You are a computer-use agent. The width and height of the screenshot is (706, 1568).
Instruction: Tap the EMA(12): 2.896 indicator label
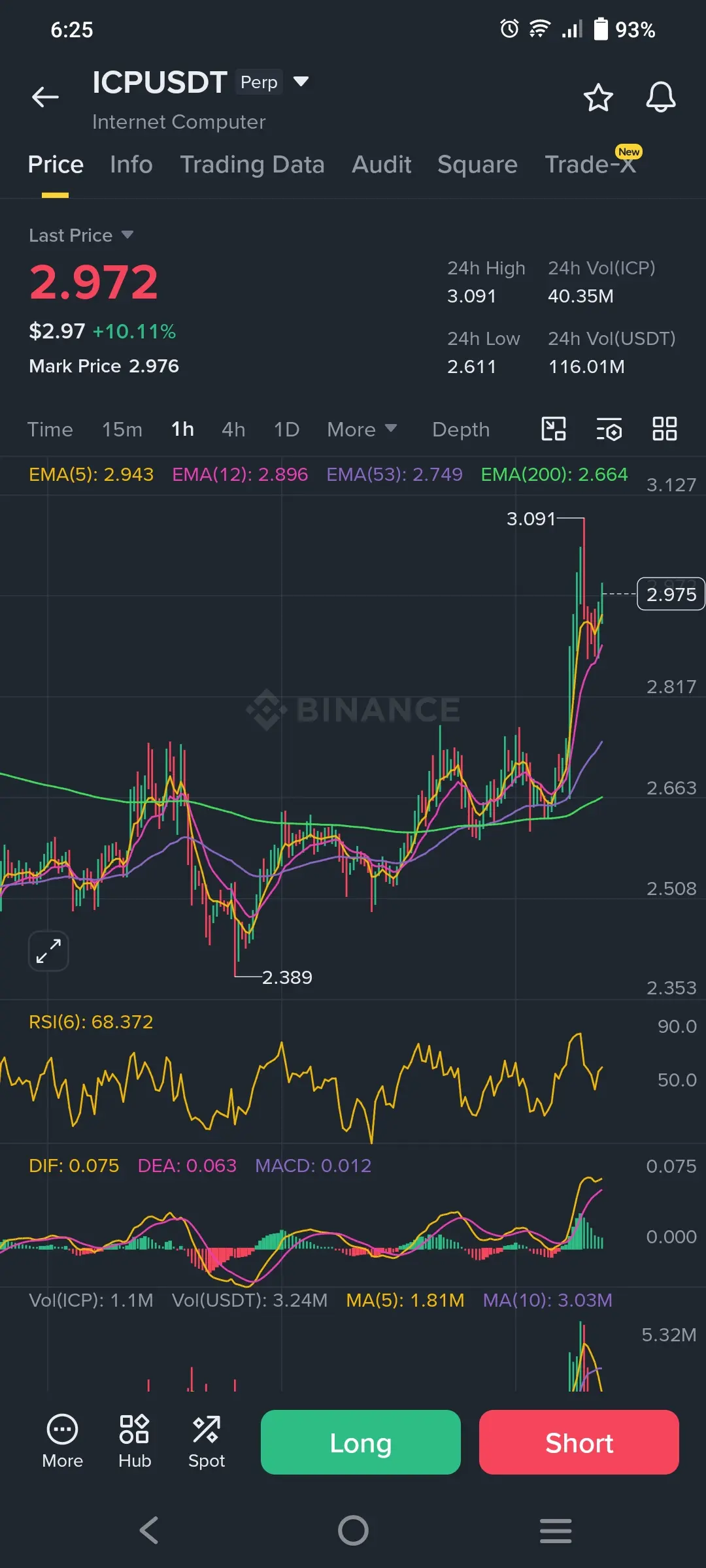click(x=240, y=474)
